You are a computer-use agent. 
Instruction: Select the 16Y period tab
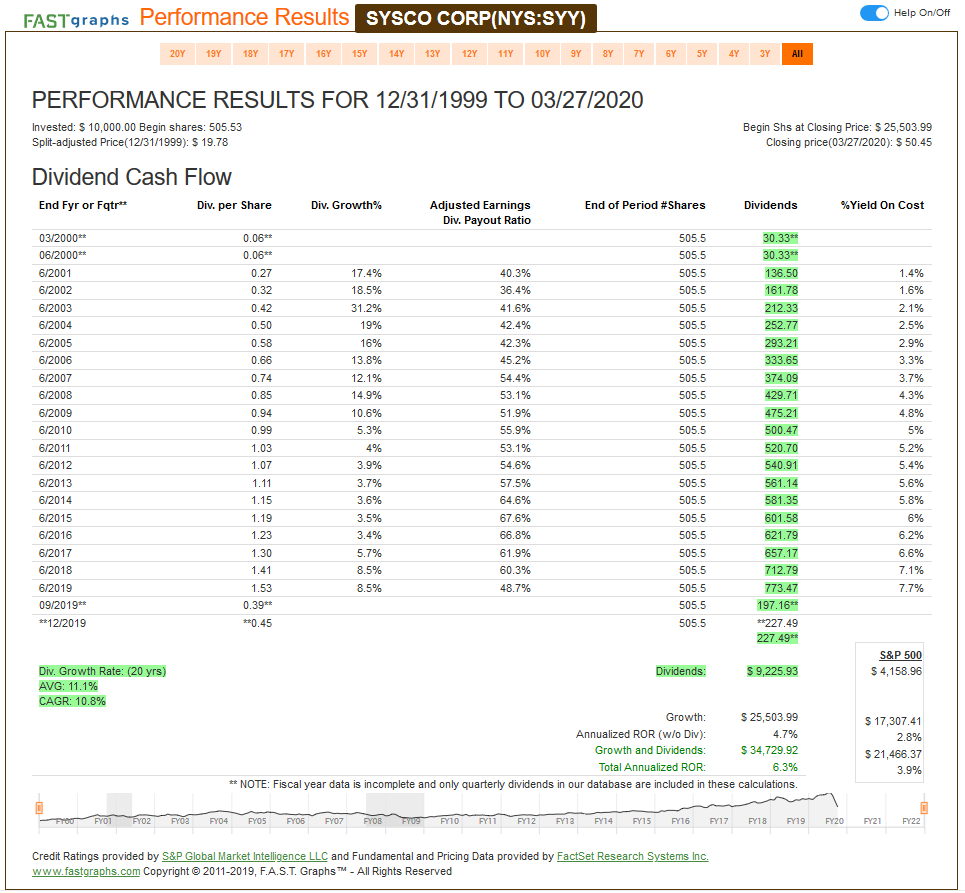tap(324, 54)
